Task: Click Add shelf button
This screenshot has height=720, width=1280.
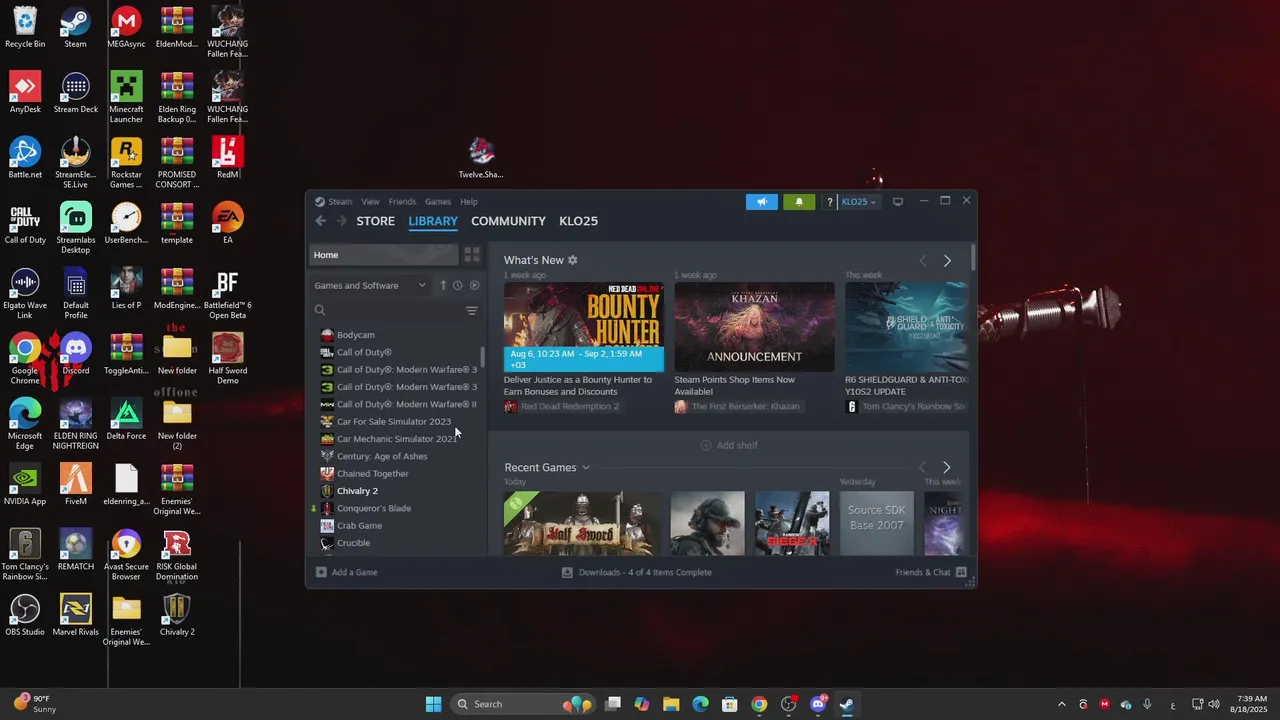Action: pyautogui.click(x=728, y=445)
